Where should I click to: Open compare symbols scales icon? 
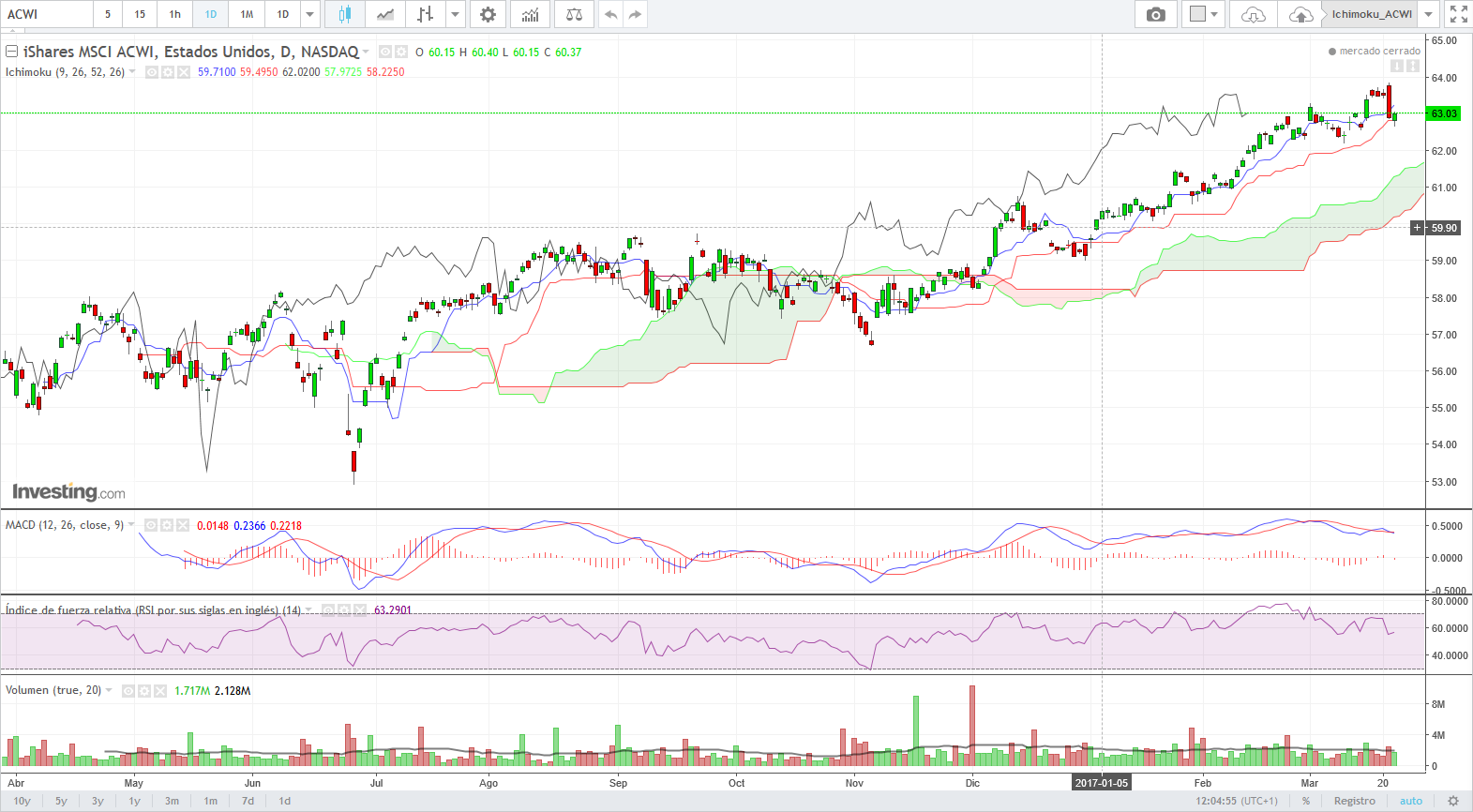(574, 14)
